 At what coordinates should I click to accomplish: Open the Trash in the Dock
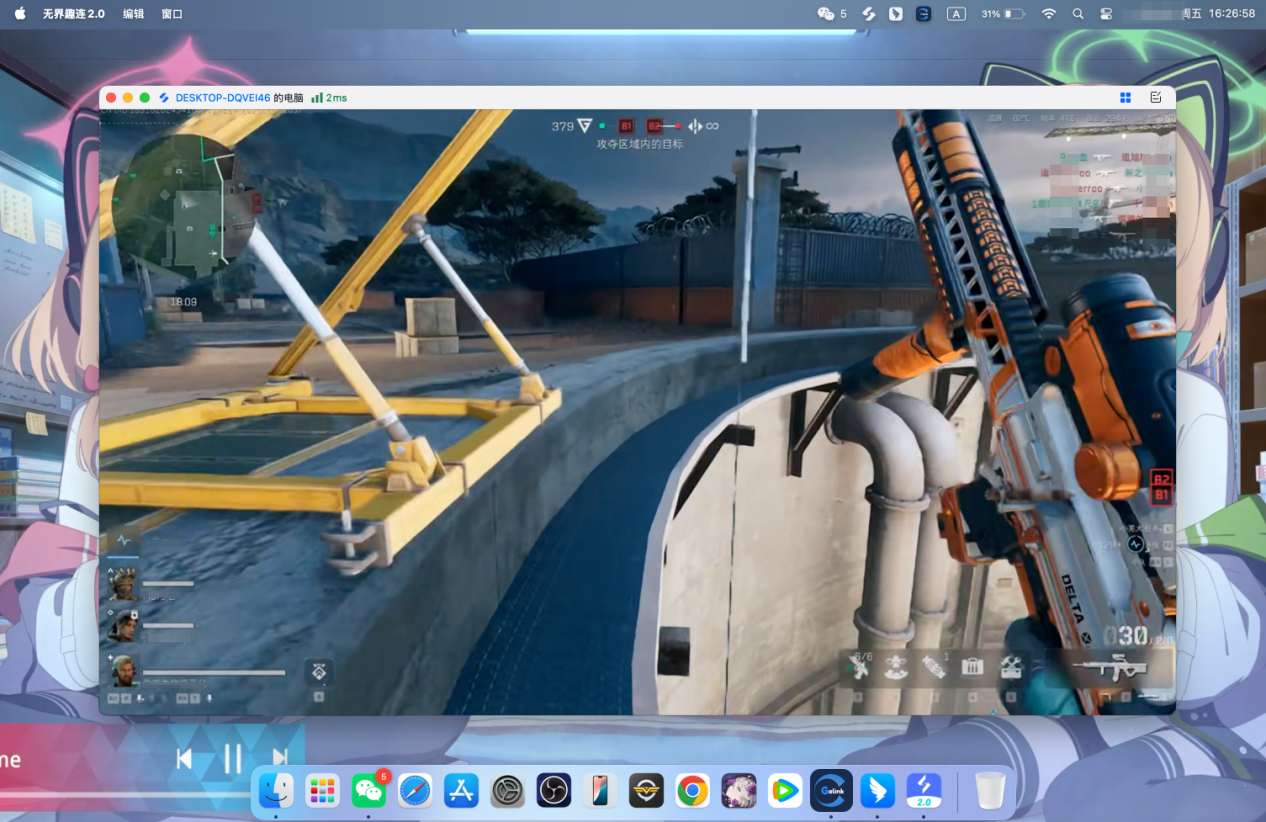pos(990,791)
